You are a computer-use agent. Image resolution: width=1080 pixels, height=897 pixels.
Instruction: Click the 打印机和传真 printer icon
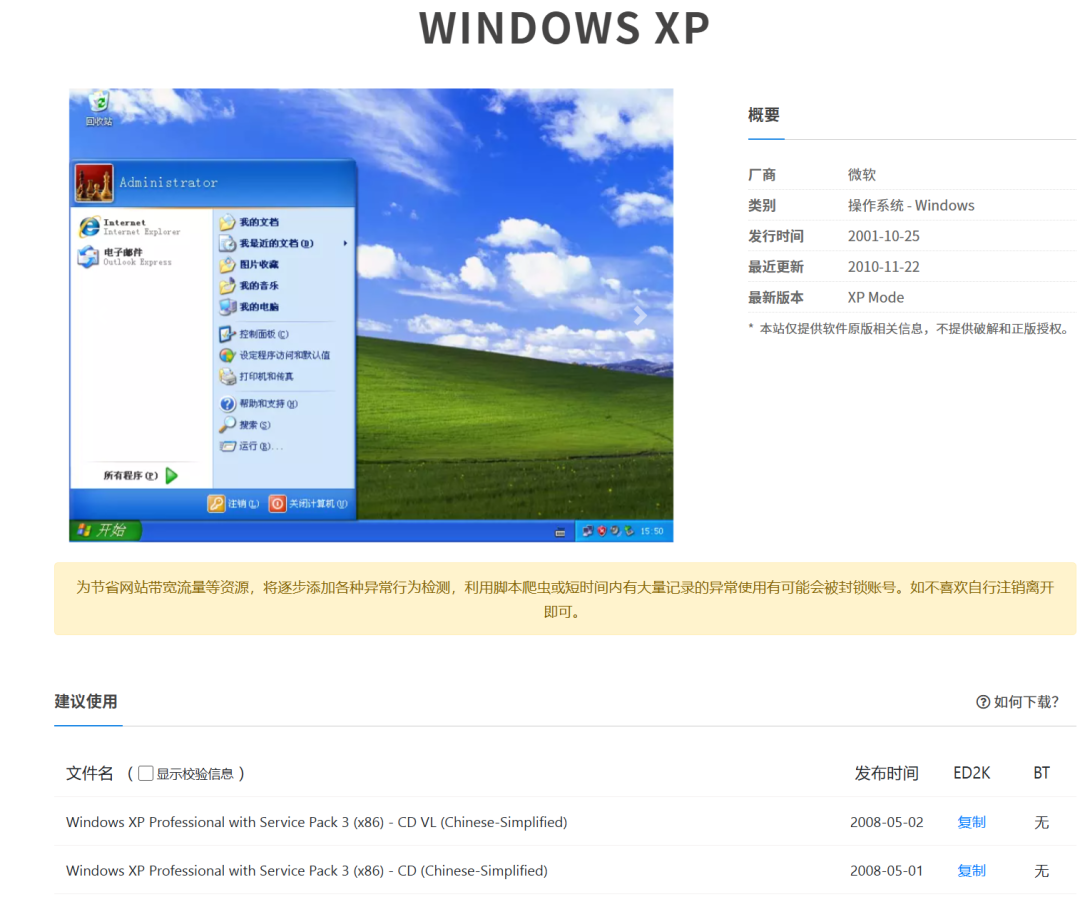(x=227, y=376)
